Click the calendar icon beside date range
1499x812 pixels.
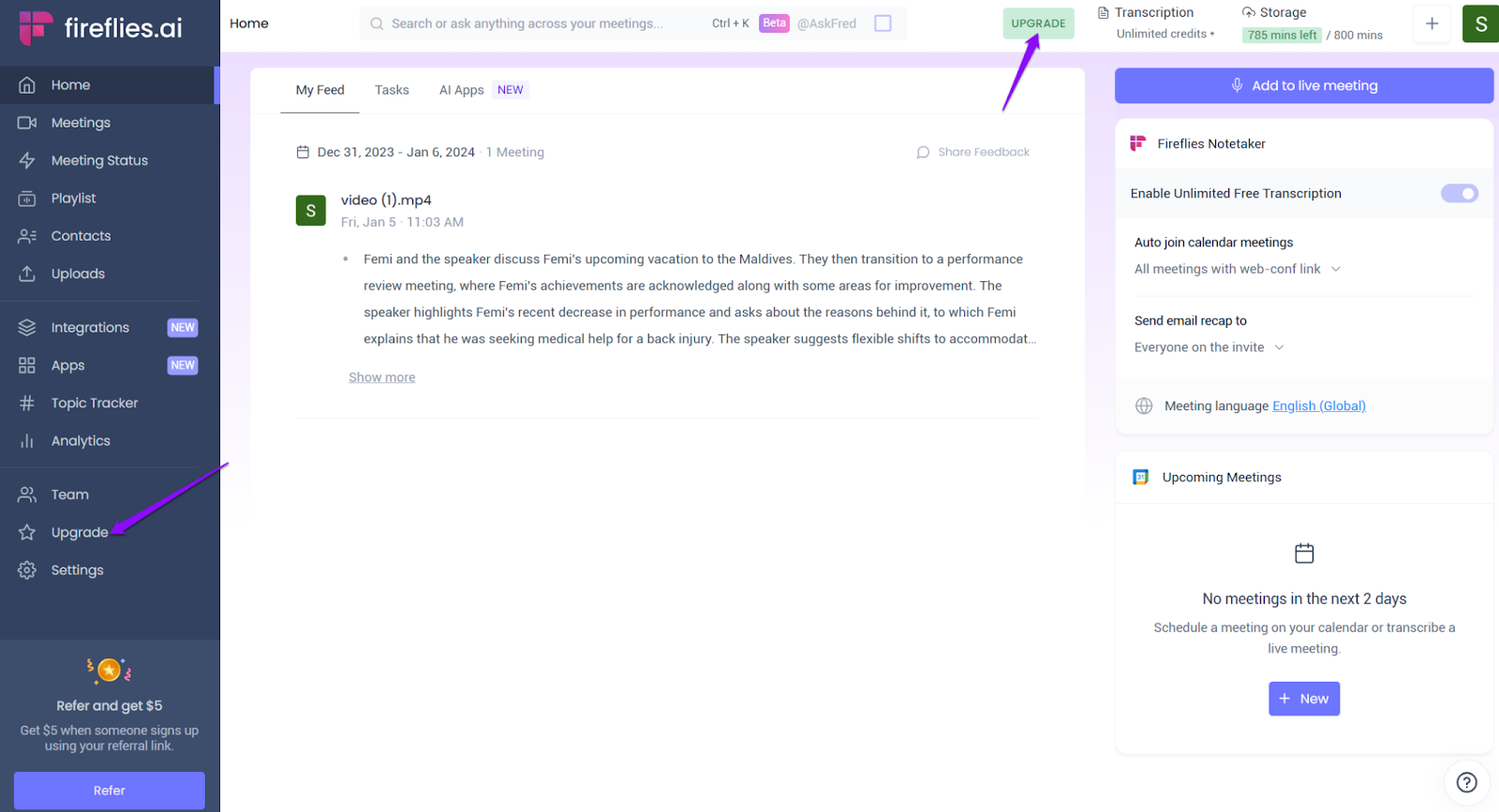(303, 153)
